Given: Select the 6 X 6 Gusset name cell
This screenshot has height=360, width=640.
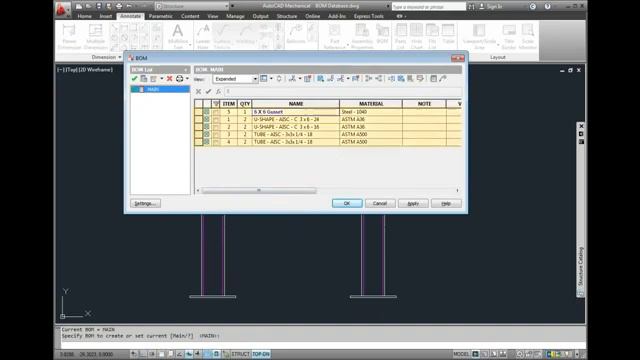Looking at the screenshot, I should click(296, 111).
